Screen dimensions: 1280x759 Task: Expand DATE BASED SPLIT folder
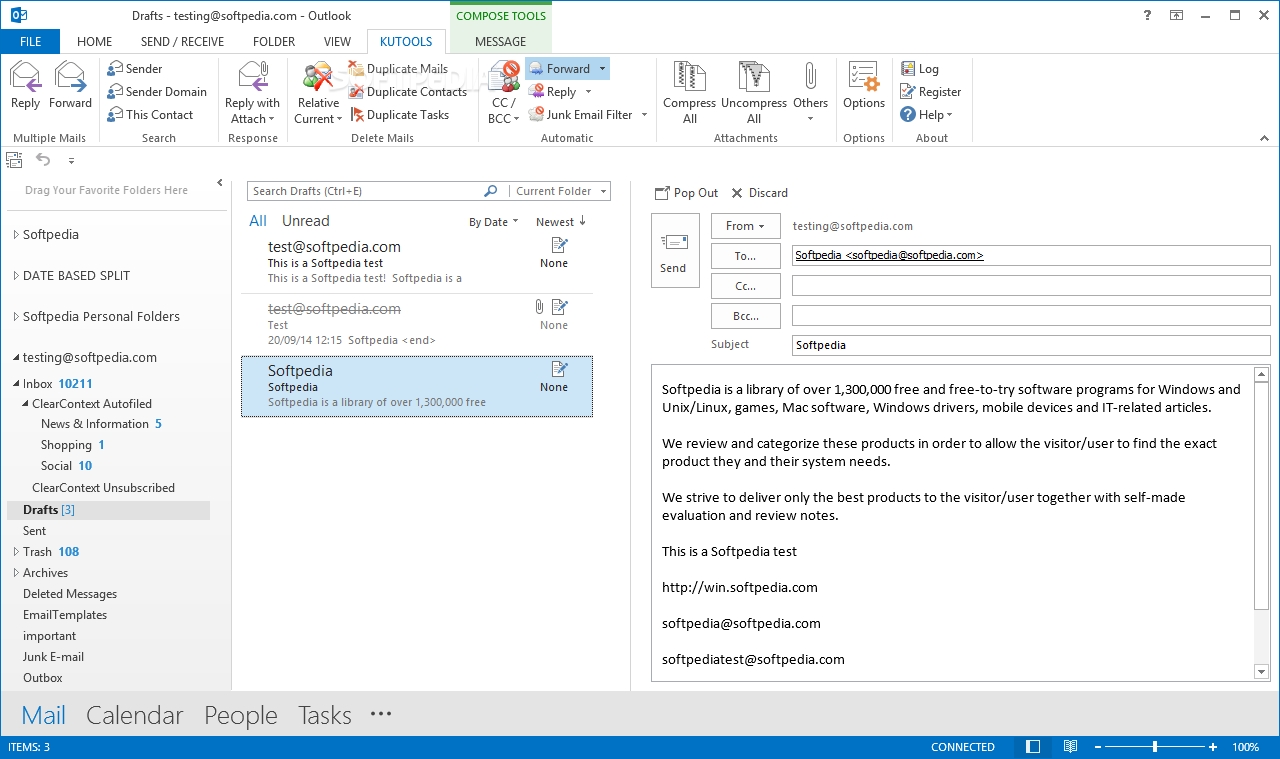16,276
